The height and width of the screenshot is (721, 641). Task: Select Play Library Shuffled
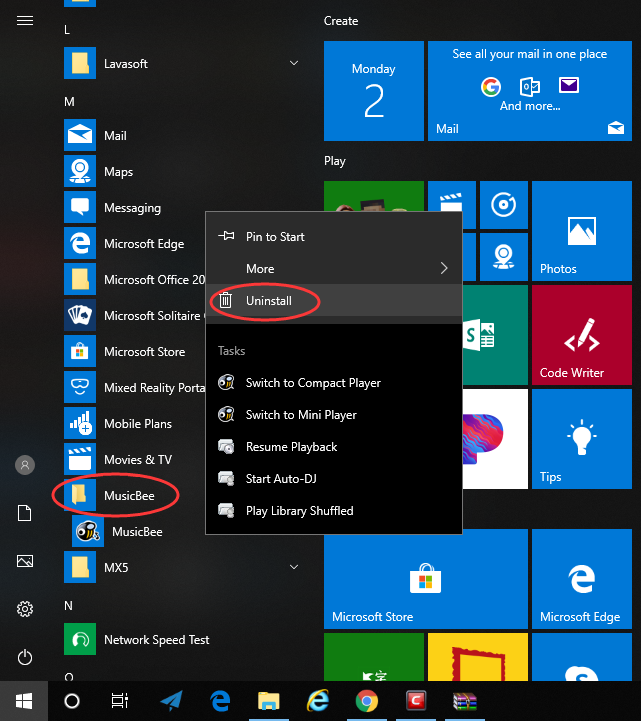click(334, 510)
